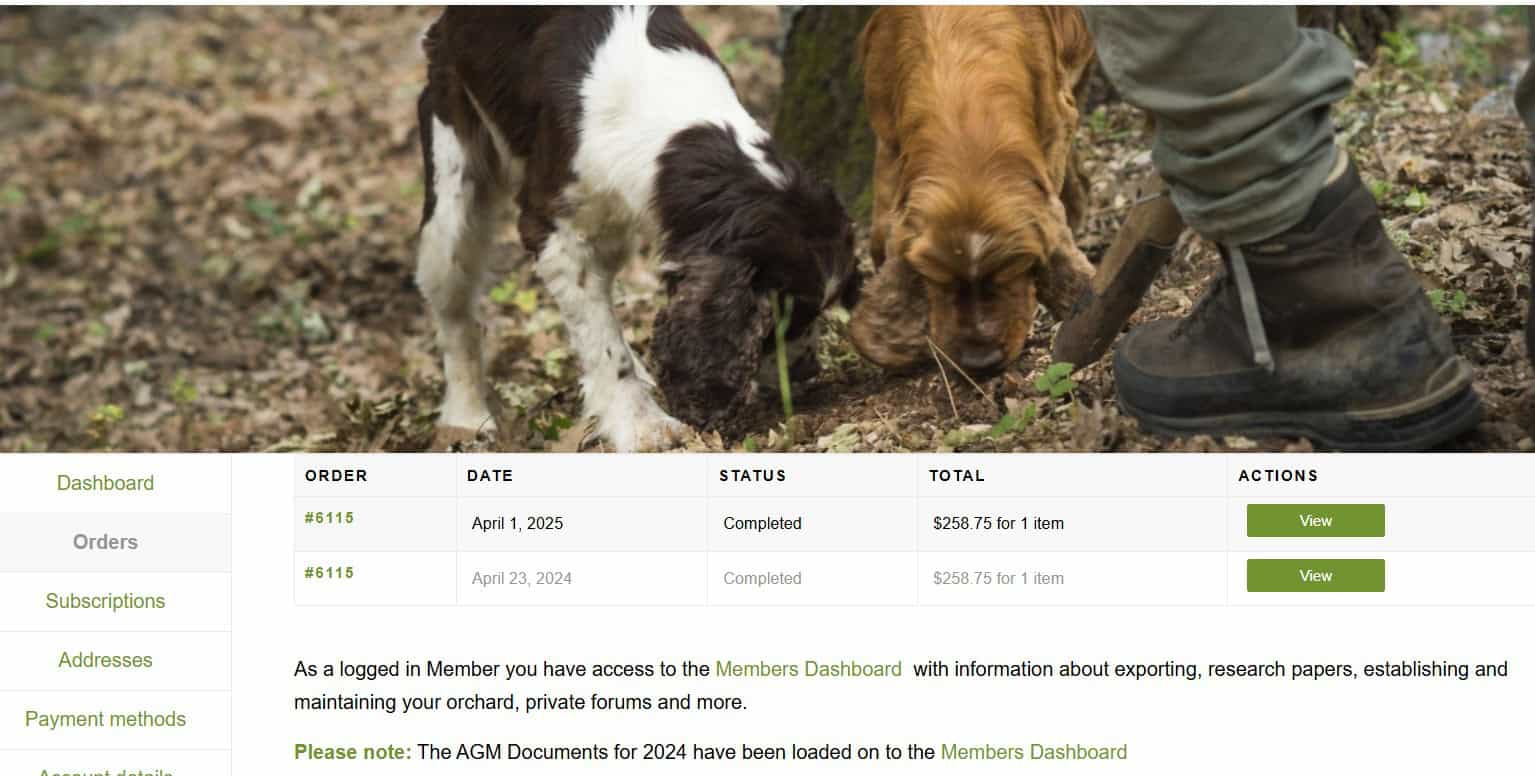Click the April 1, 2025 date cell
1535x776 pixels.
click(517, 523)
